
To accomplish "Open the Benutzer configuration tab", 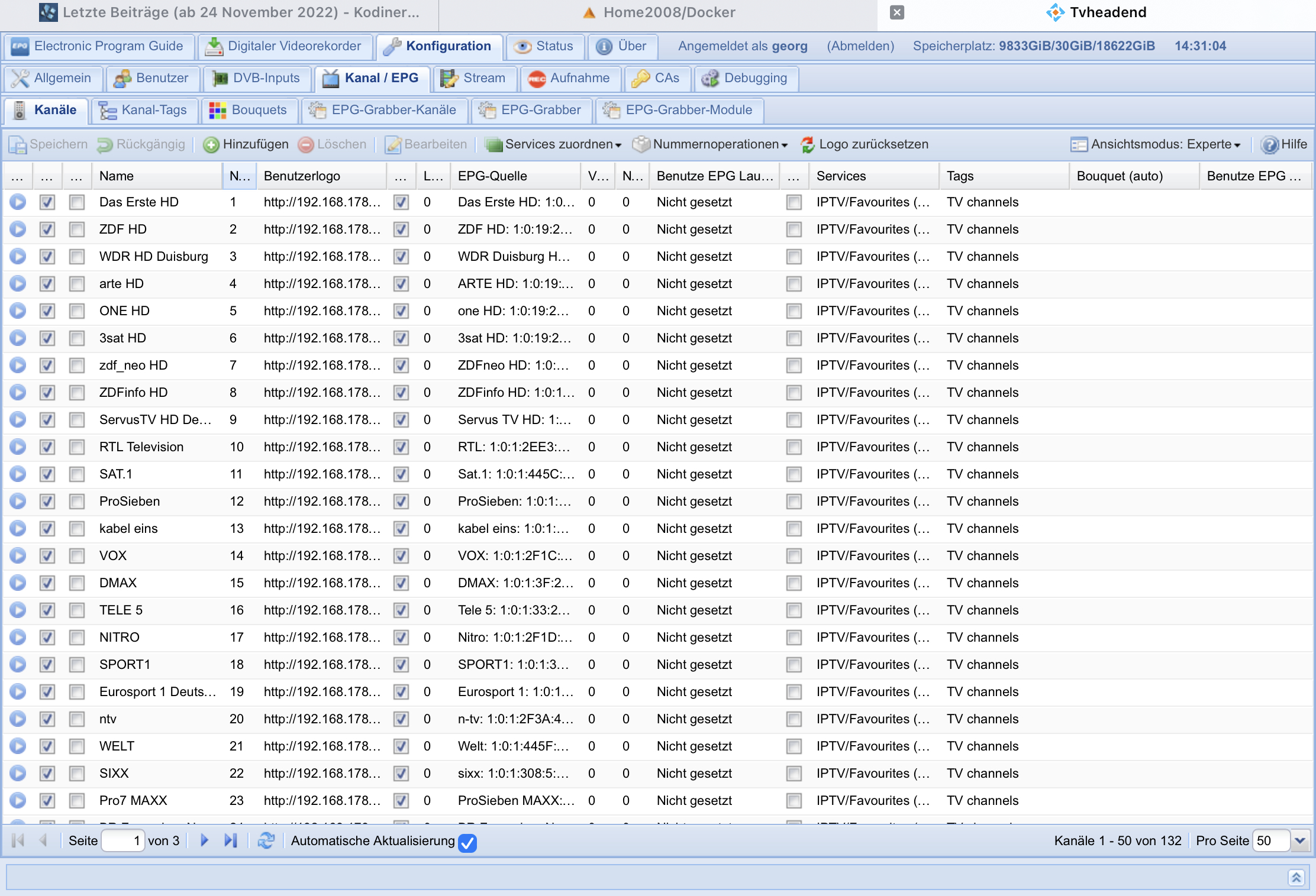I will [152, 78].
